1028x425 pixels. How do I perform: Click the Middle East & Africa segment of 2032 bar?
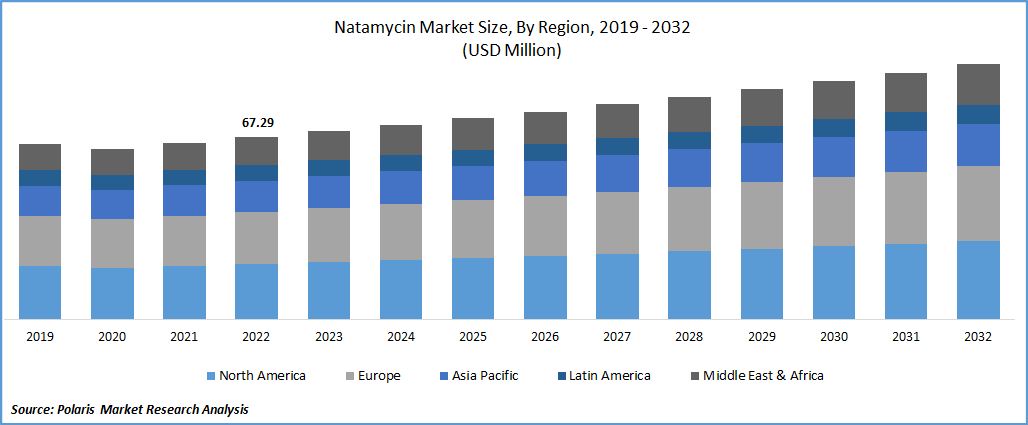[978, 85]
